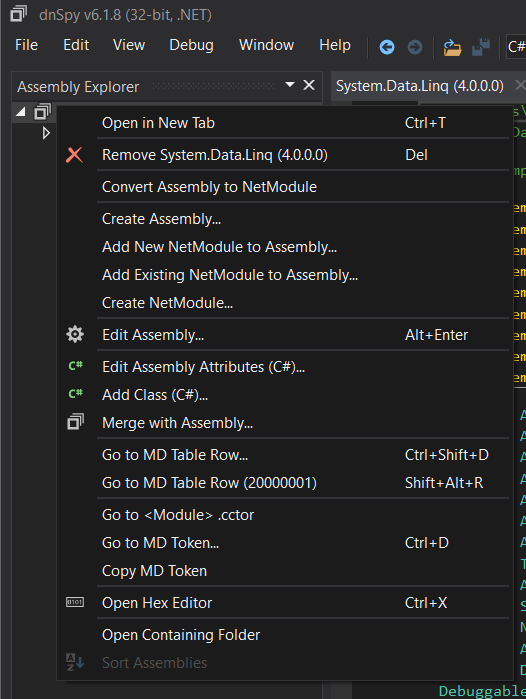Select Edit Assembly Attributes (C#)...
Image resolution: width=526 pixels, height=699 pixels.
point(283,366)
